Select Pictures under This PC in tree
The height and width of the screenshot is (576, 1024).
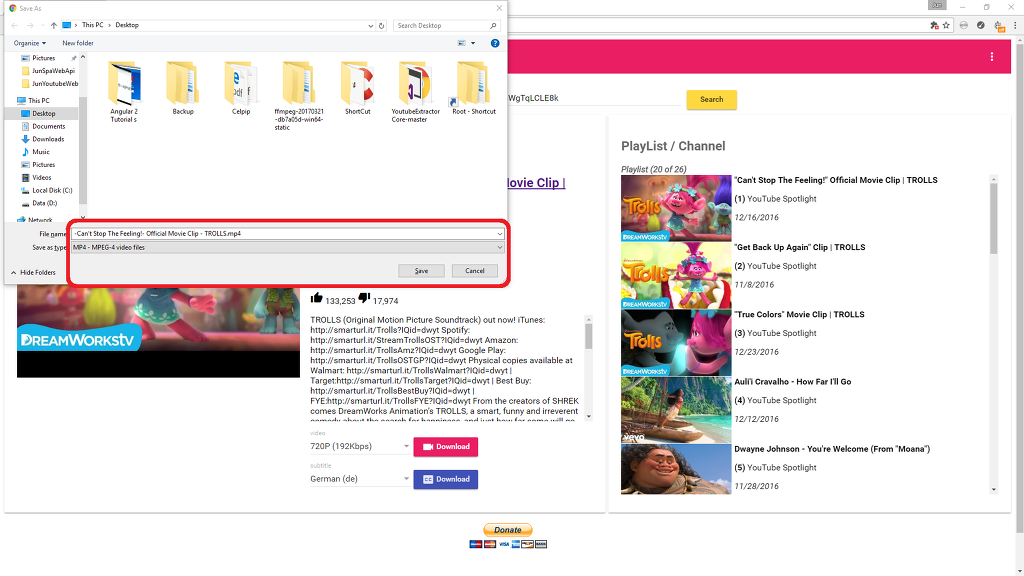click(x=43, y=165)
